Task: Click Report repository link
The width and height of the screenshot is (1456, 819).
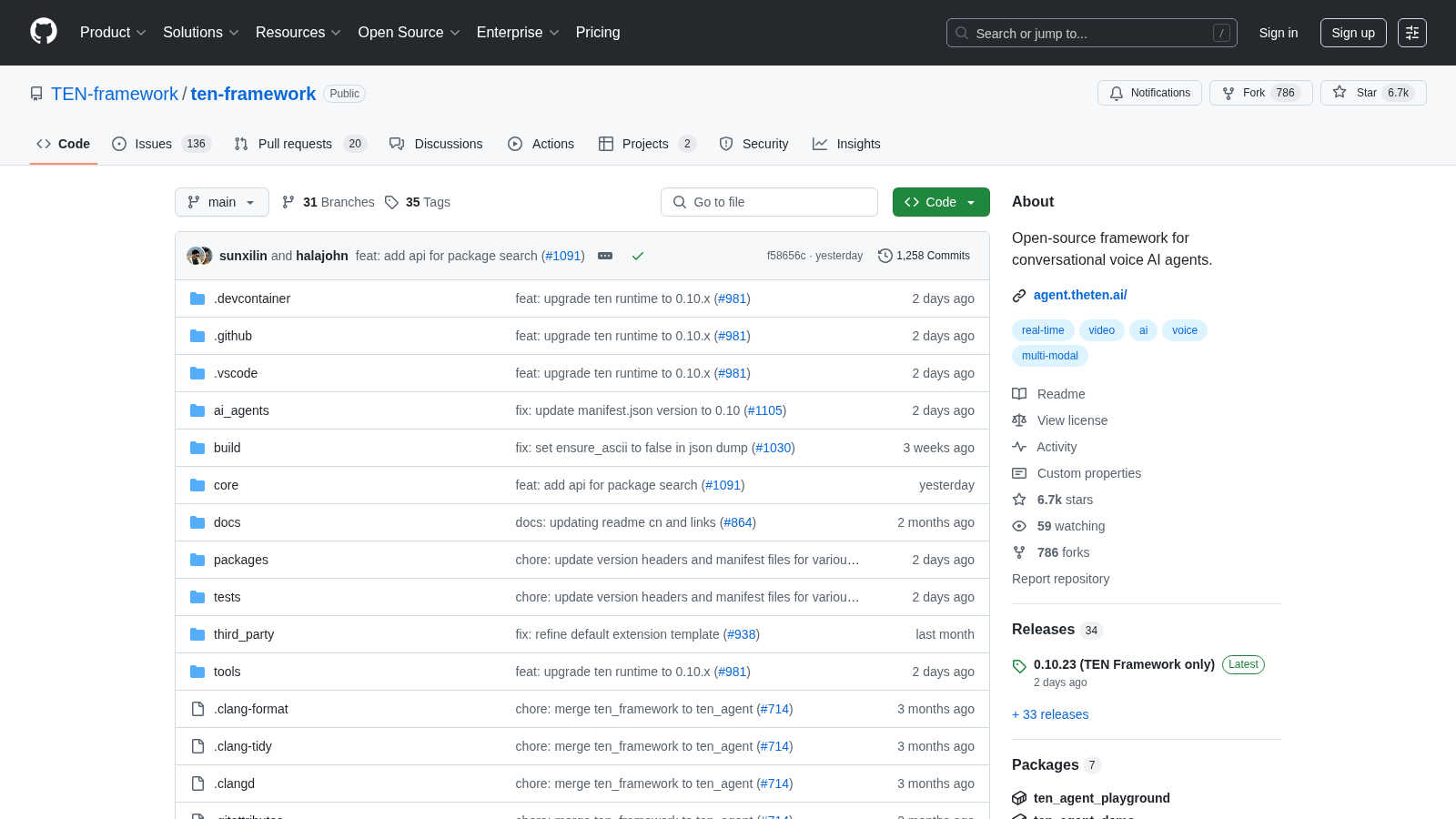Action: 1060,579
